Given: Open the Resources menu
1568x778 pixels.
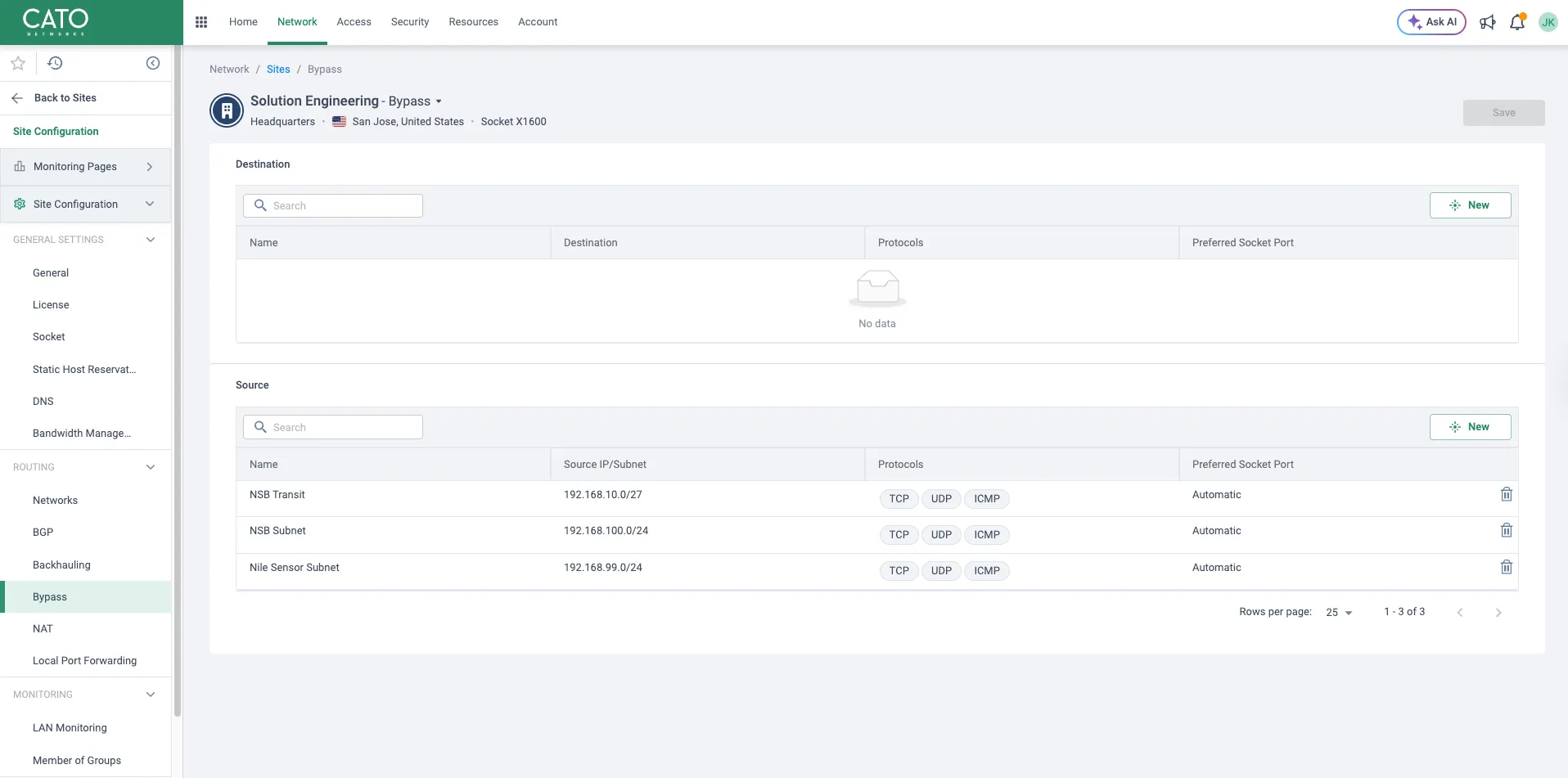Looking at the screenshot, I should pyautogui.click(x=473, y=22).
